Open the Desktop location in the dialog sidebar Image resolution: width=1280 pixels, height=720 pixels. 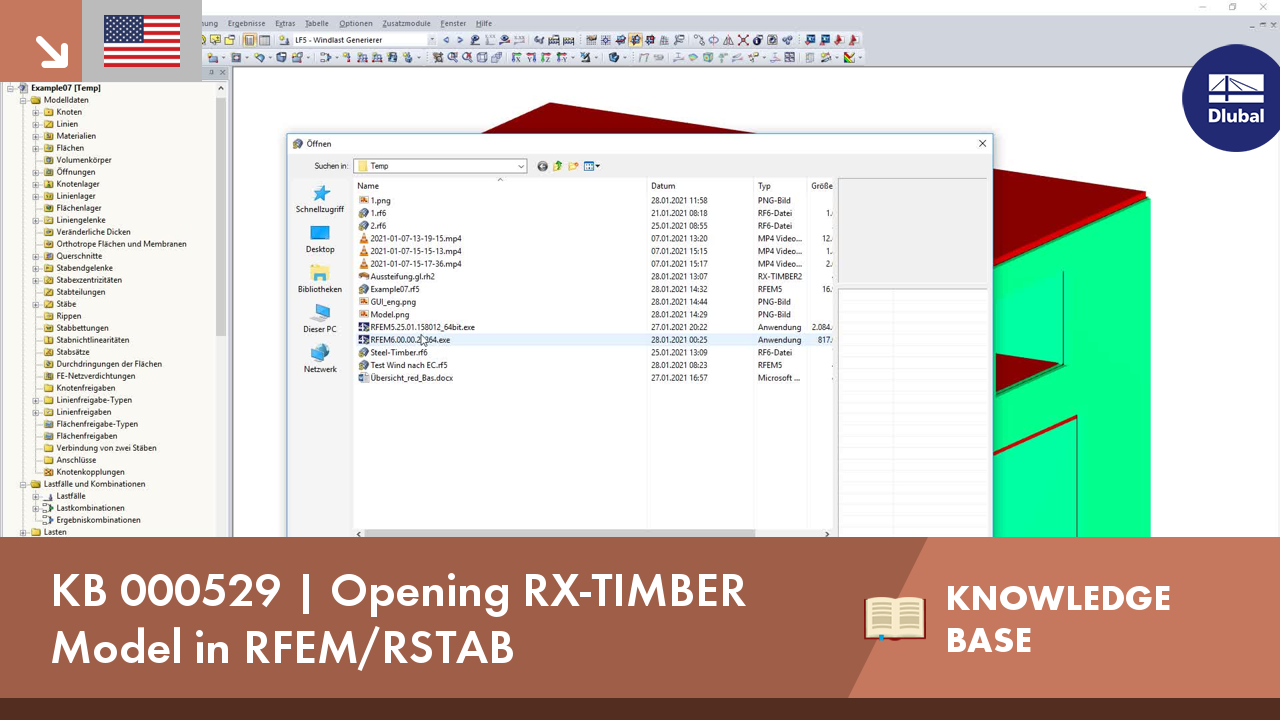[320, 242]
